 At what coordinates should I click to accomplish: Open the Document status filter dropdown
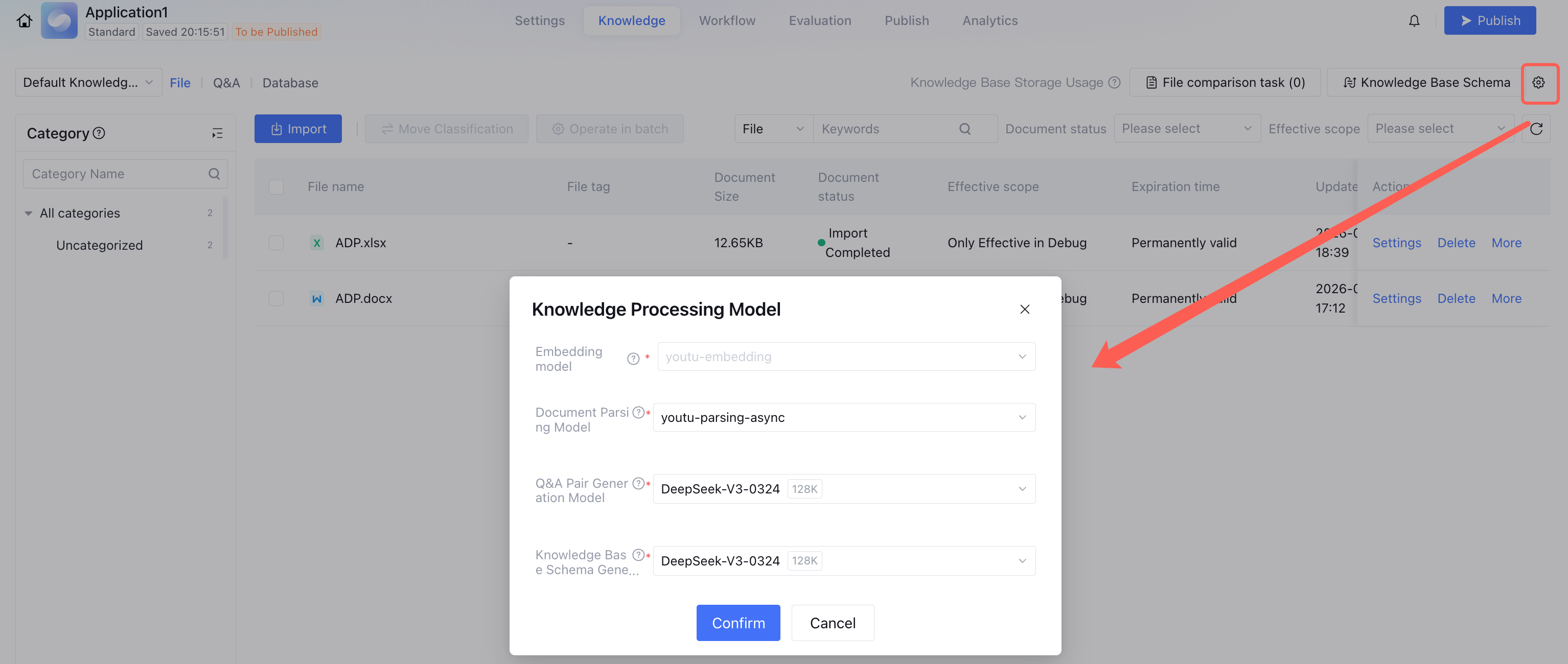coord(1186,129)
